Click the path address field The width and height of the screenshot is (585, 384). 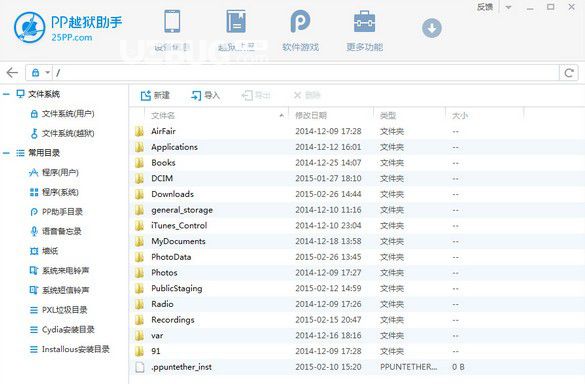(x=306, y=73)
